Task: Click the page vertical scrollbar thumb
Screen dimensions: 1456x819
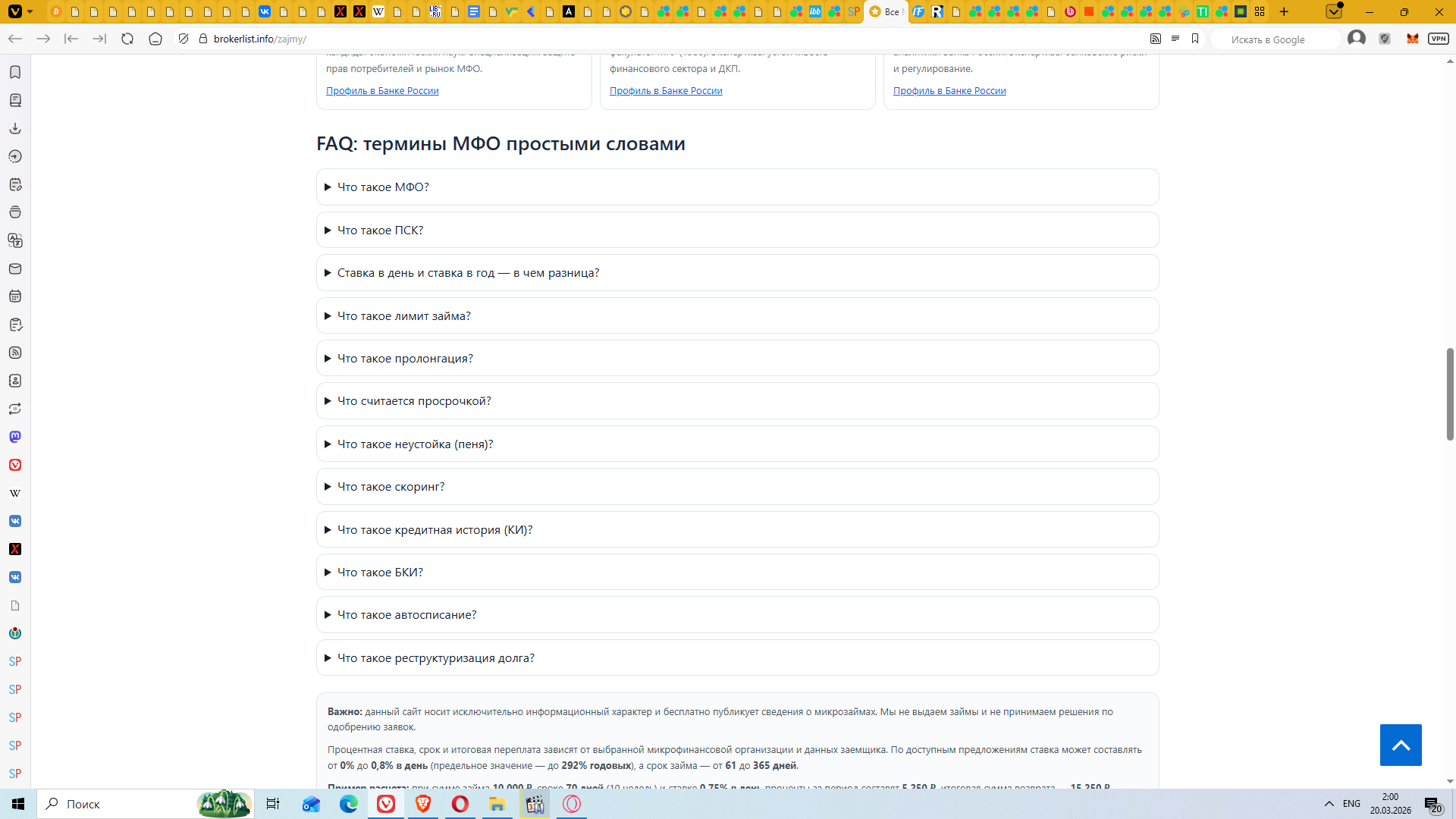Action: pyautogui.click(x=1449, y=394)
